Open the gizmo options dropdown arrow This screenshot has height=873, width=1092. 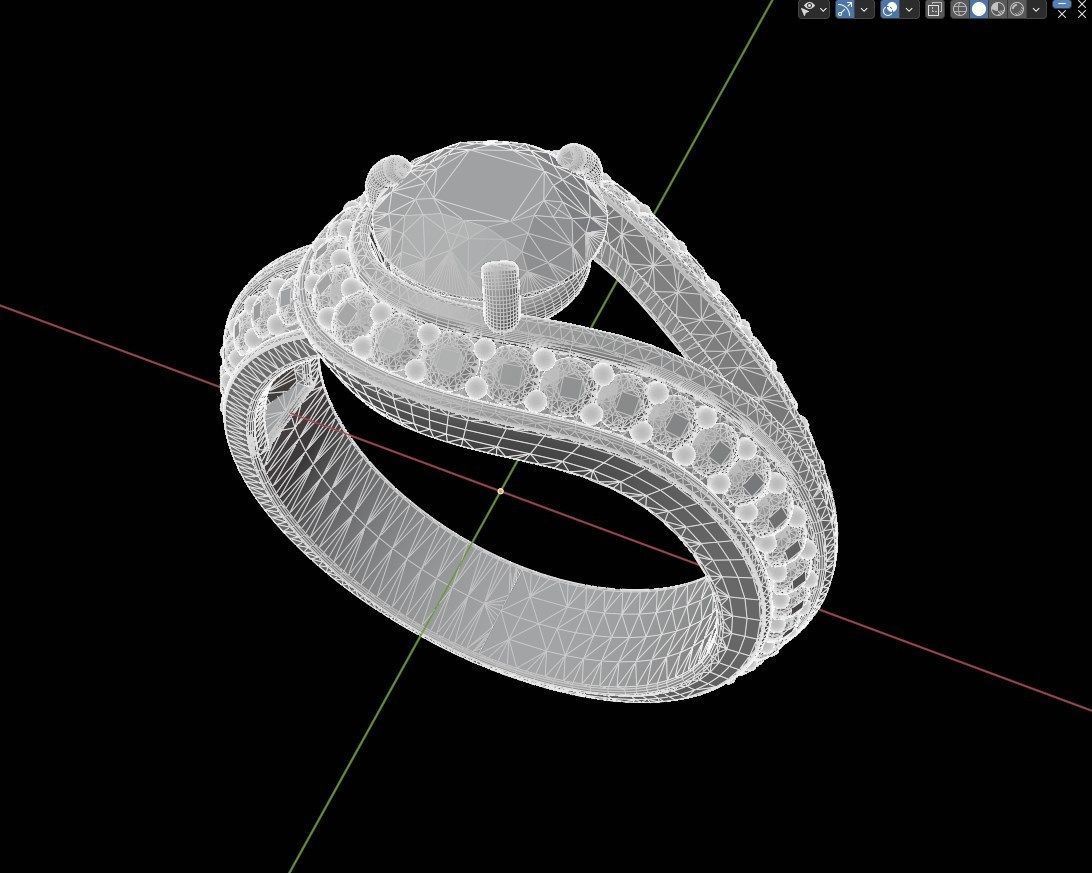coord(864,10)
